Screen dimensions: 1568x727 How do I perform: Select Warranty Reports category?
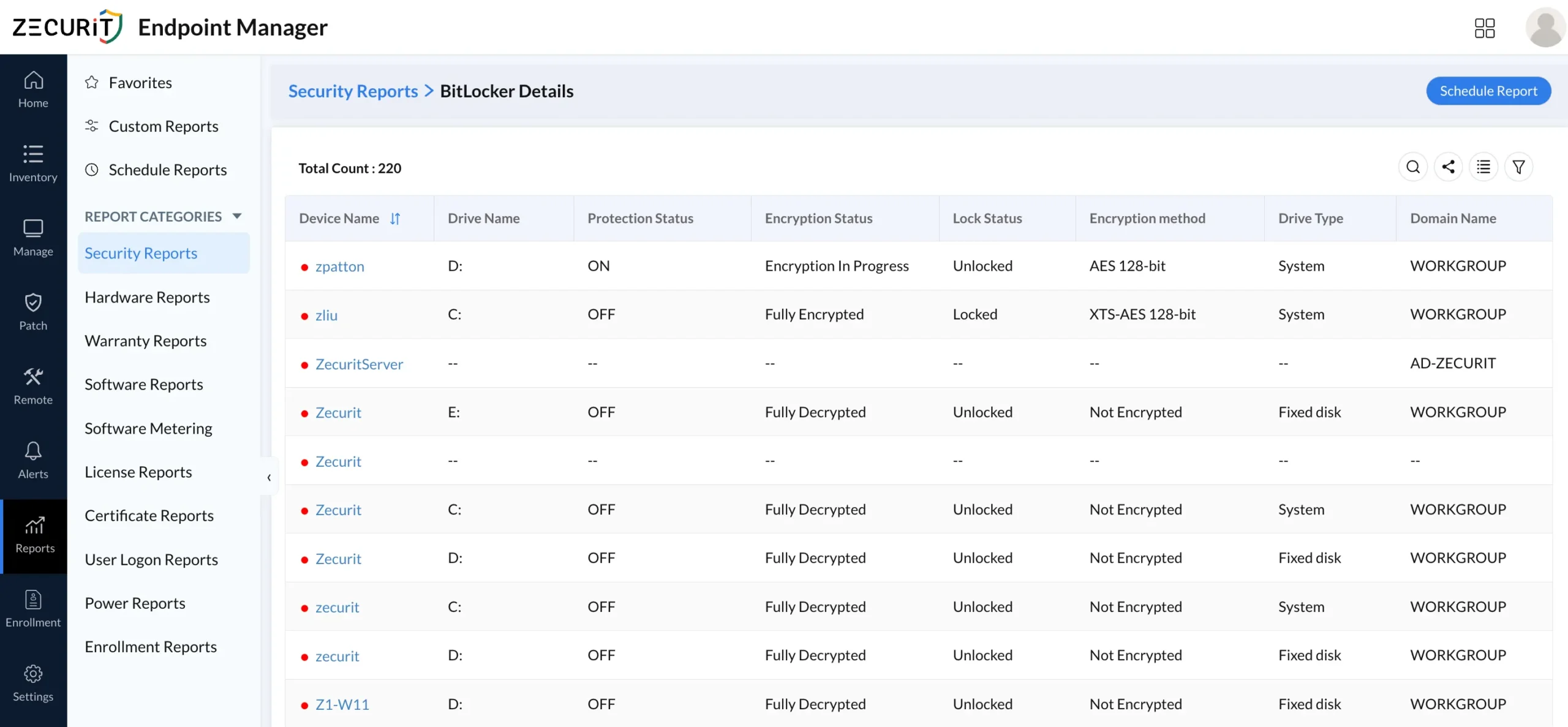[146, 341]
